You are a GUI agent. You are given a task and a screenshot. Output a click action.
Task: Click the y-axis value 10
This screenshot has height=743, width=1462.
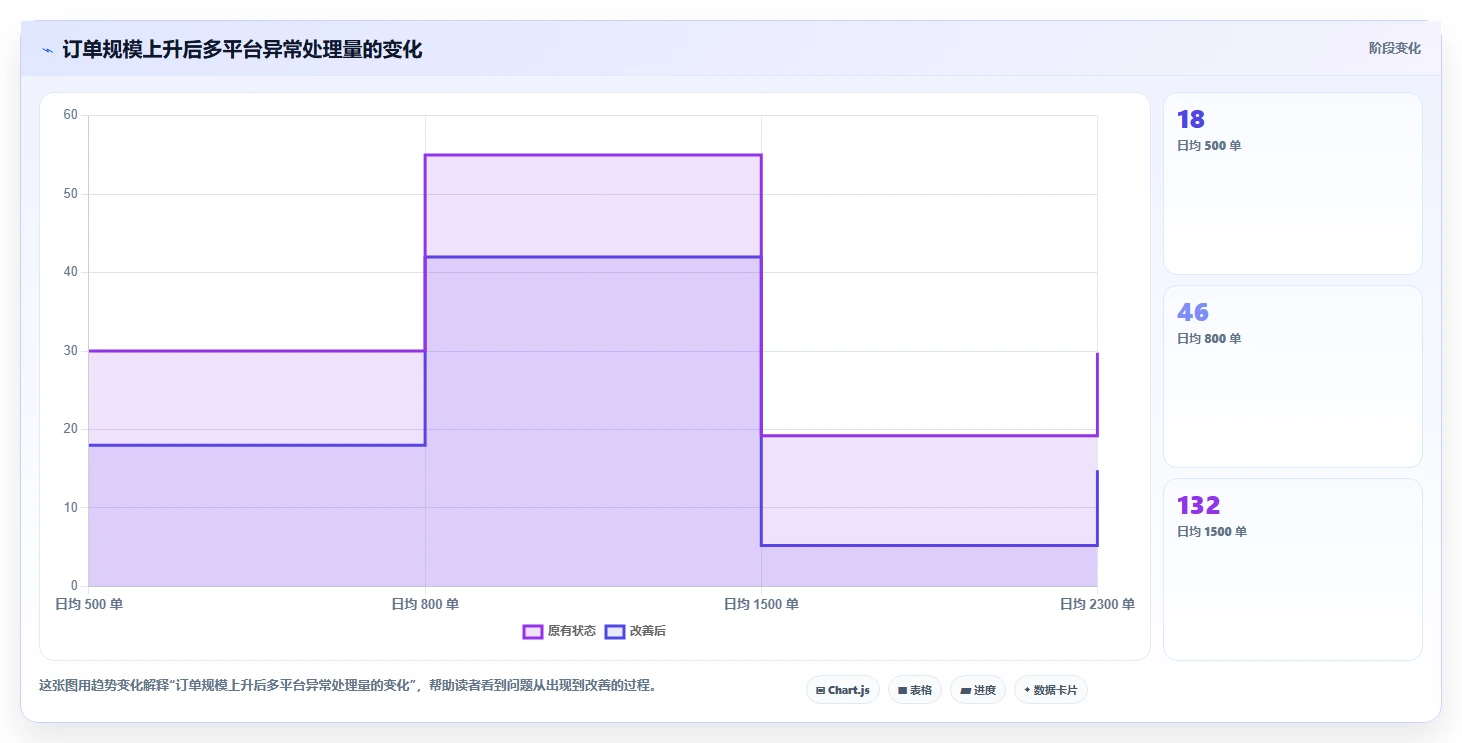point(70,507)
